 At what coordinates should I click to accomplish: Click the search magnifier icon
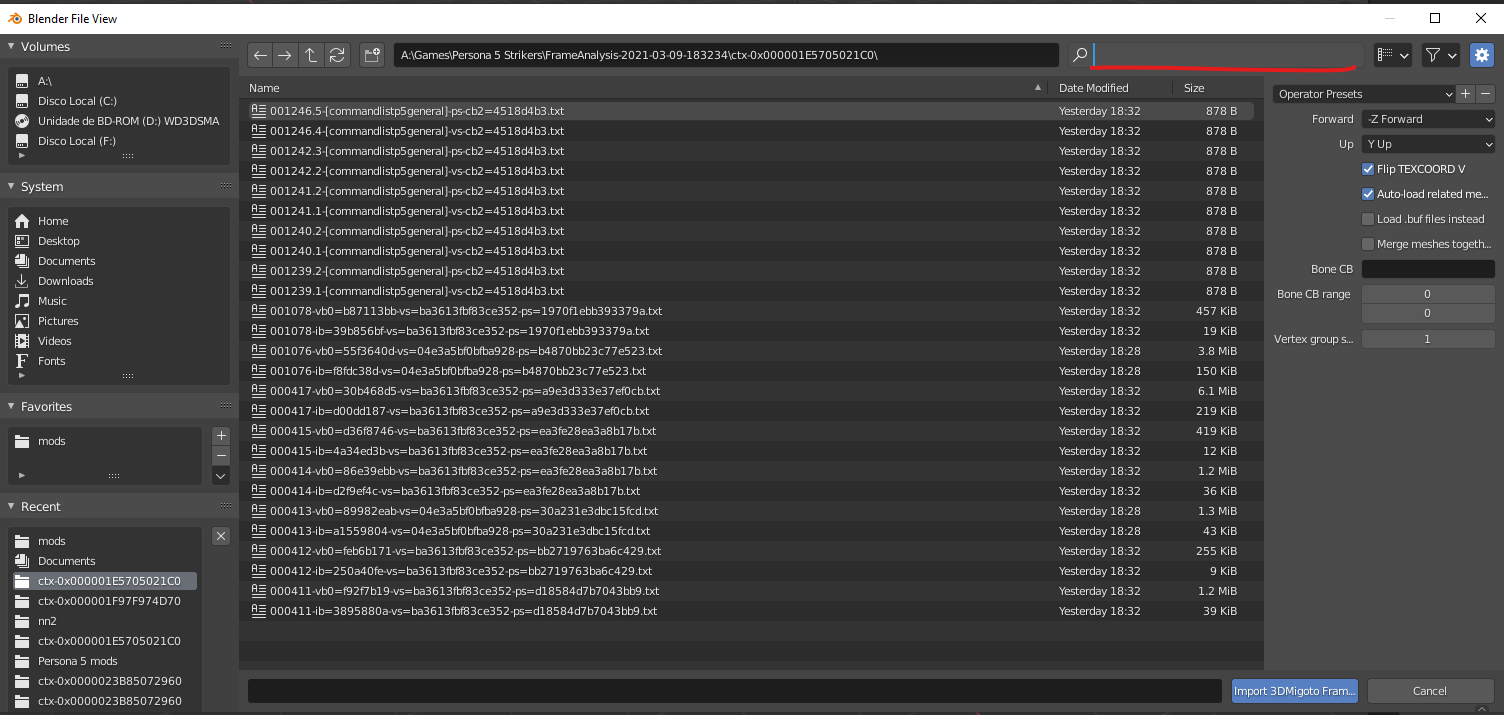coord(1079,56)
